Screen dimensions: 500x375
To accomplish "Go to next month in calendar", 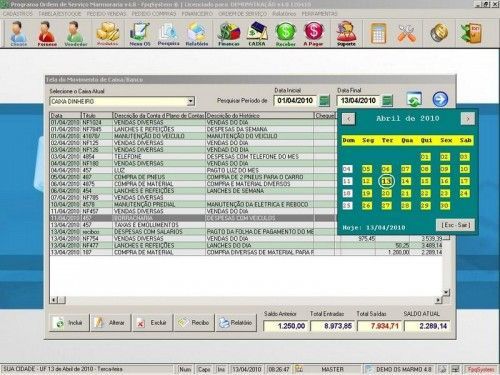I will pos(468,119).
